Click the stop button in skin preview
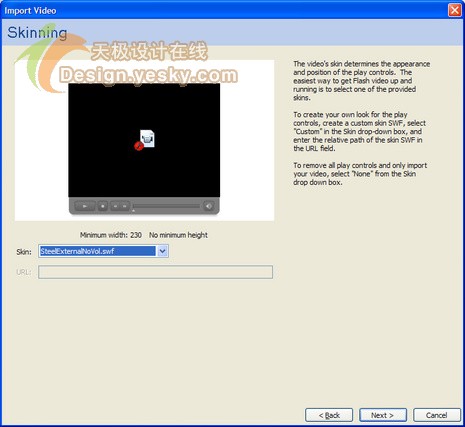465x427 pixels. click(x=103, y=206)
